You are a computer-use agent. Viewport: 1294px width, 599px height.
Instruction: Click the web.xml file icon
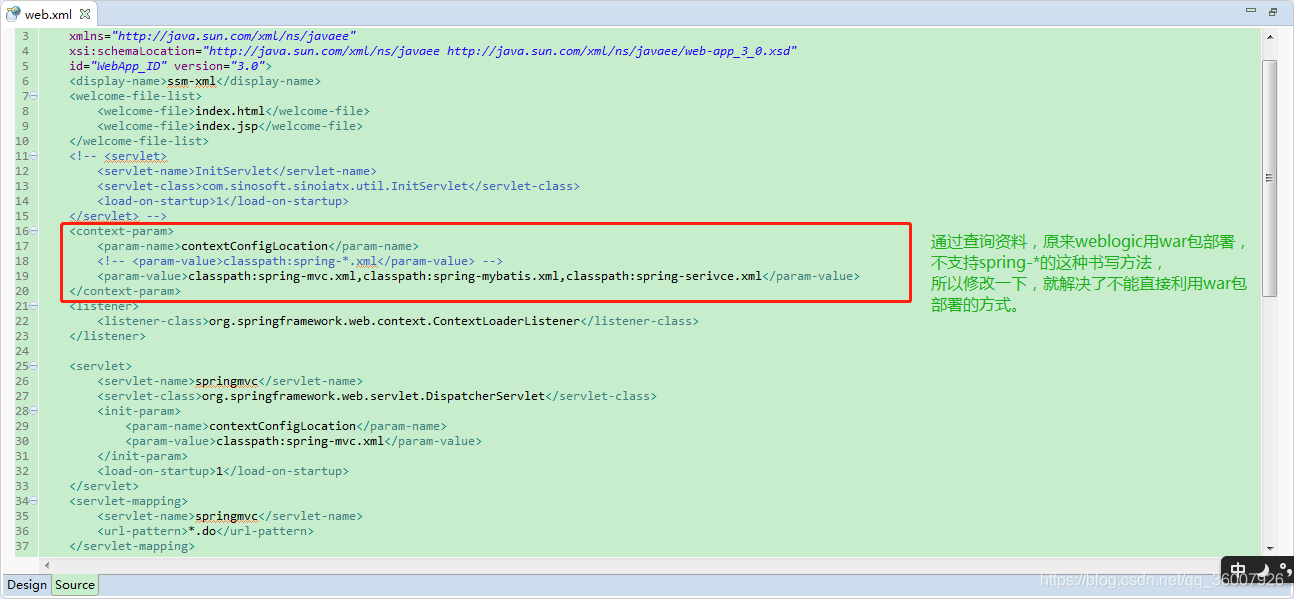13,14
